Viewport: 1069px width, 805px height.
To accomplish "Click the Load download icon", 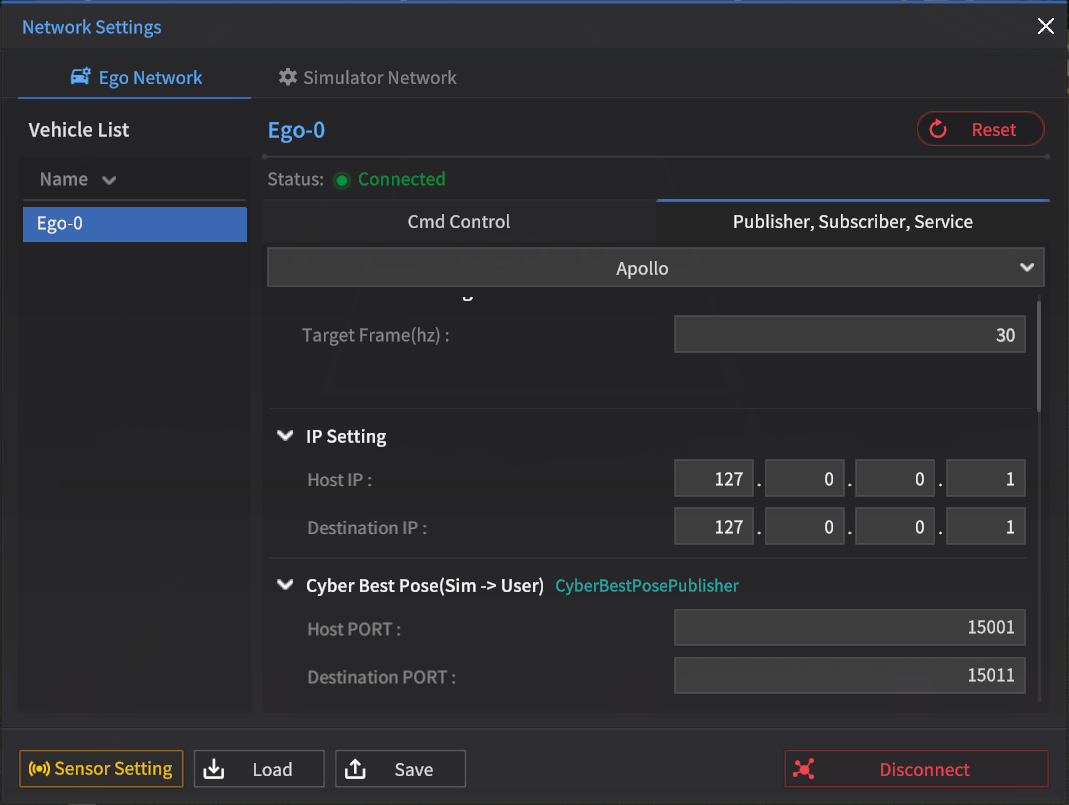I will (x=214, y=769).
